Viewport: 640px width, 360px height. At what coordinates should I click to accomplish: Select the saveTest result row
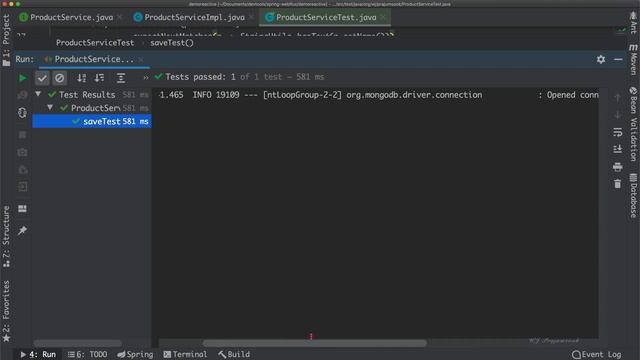pos(92,121)
